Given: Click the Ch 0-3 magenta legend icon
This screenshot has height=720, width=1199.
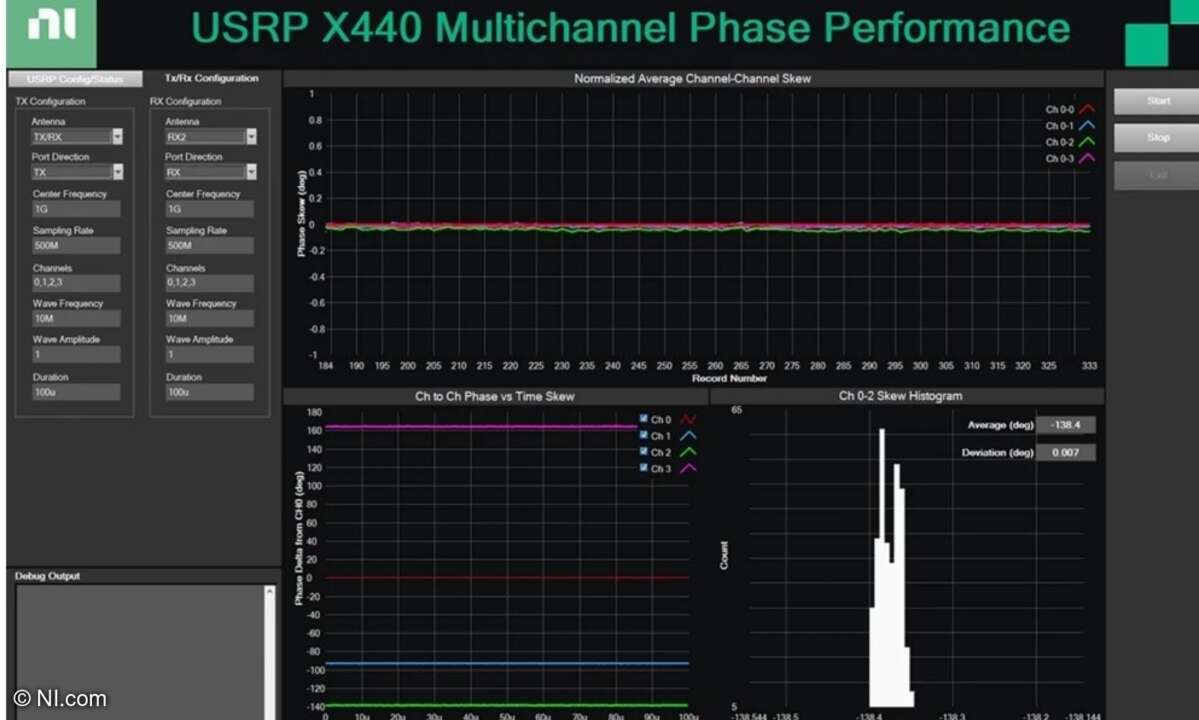Looking at the screenshot, I should point(1087,158).
